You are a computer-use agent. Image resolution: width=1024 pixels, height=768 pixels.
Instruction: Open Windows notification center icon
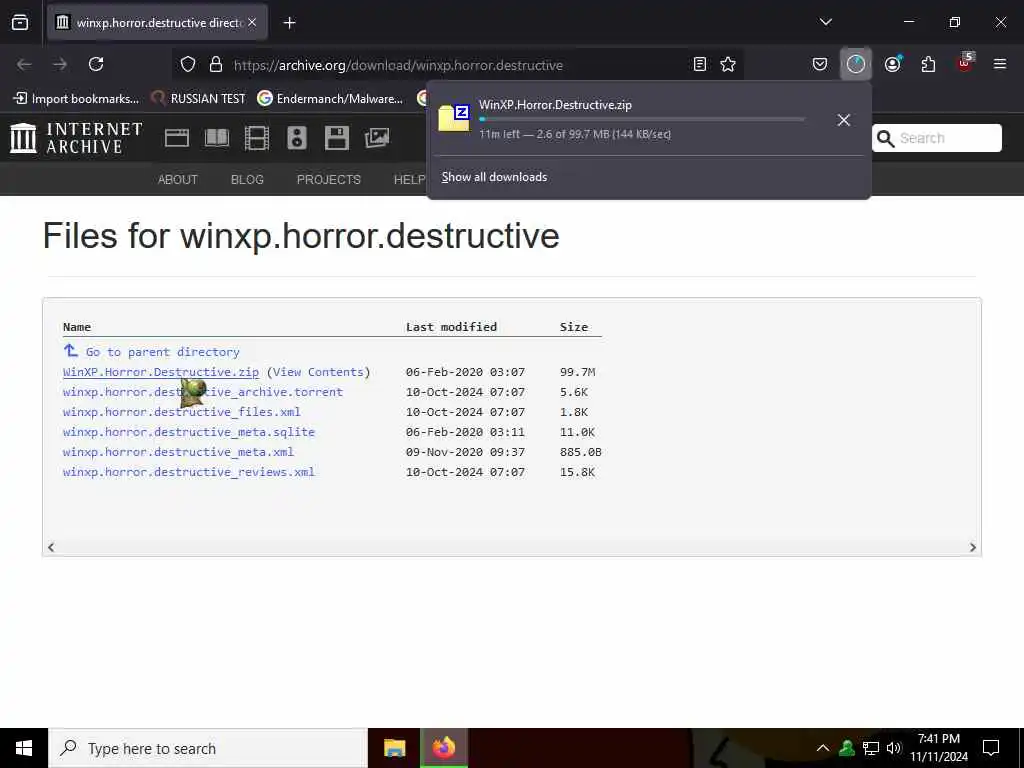991,748
